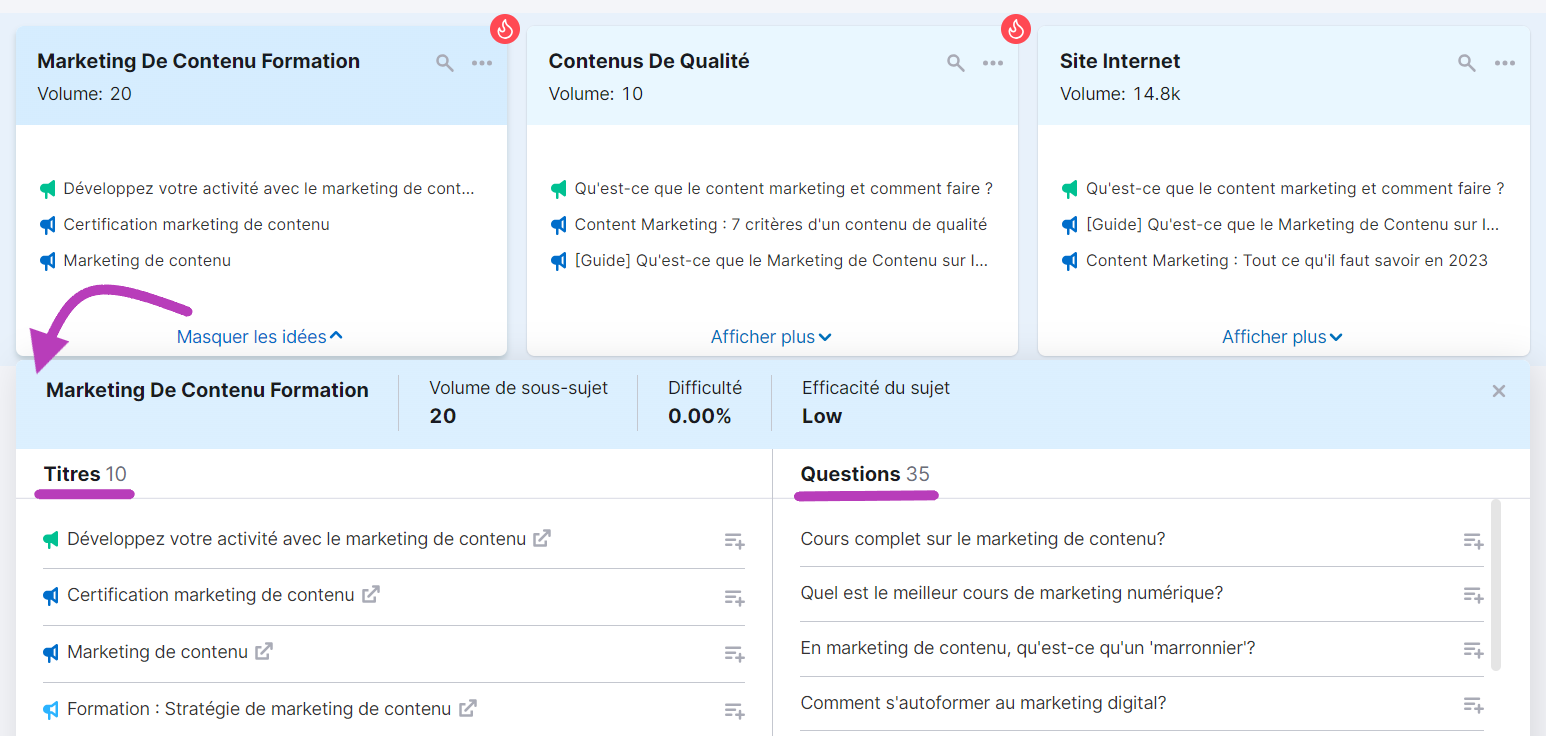
Task: Click the flame badge above Contenus De Qualité card
Action: (1016, 29)
